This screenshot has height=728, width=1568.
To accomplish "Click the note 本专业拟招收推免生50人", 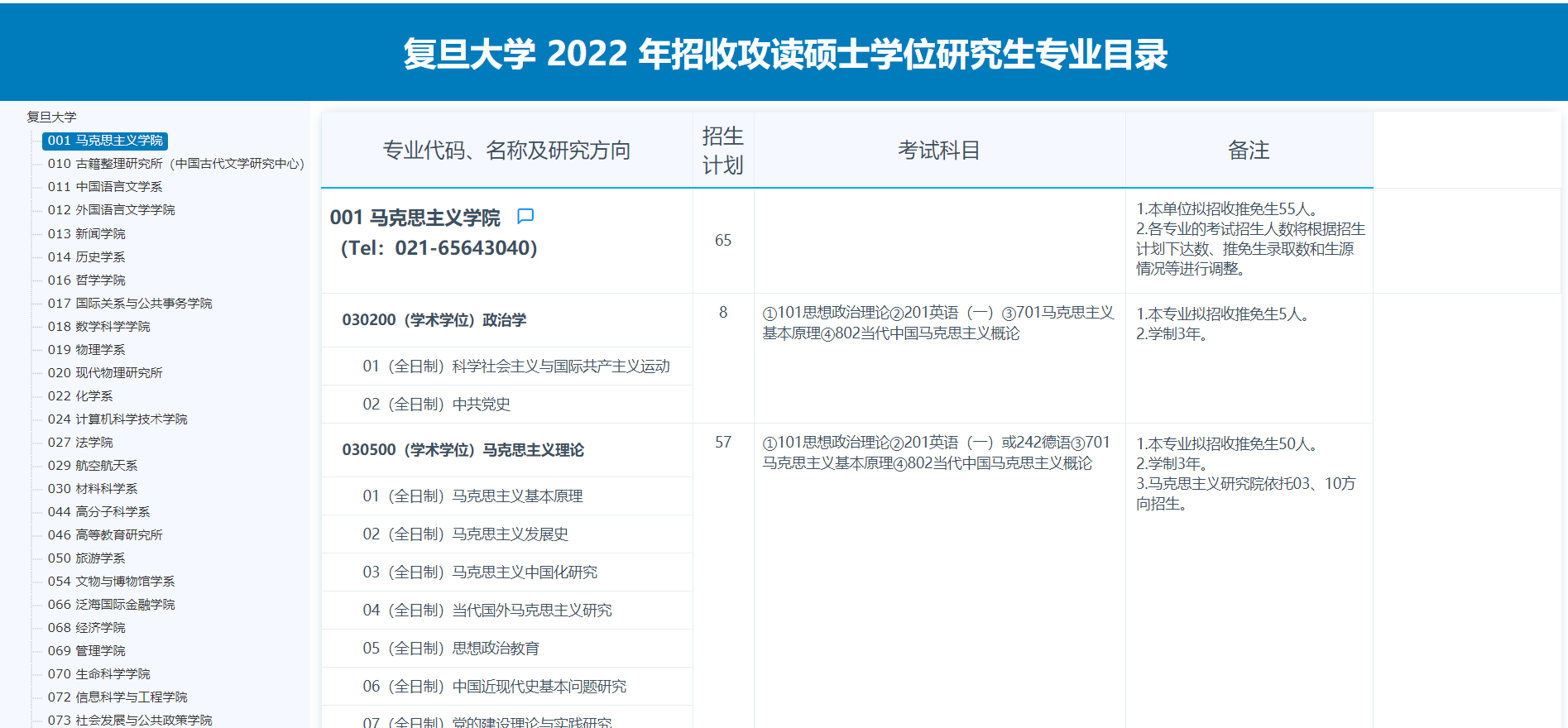I will pyautogui.click(x=1227, y=444).
